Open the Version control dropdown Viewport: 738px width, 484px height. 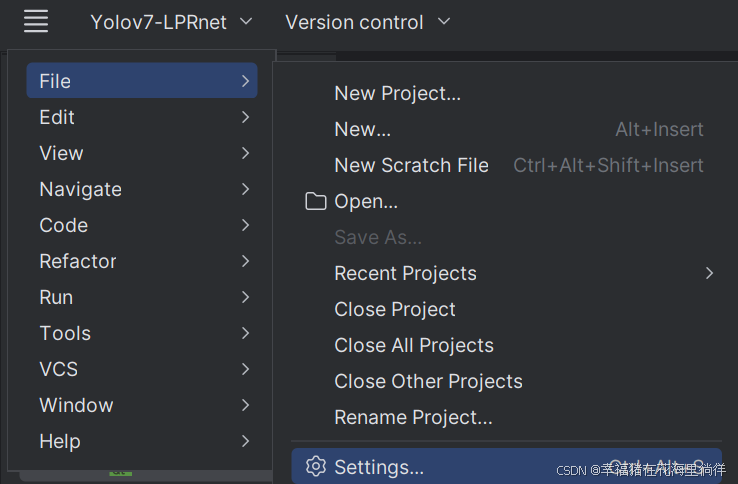click(x=367, y=22)
